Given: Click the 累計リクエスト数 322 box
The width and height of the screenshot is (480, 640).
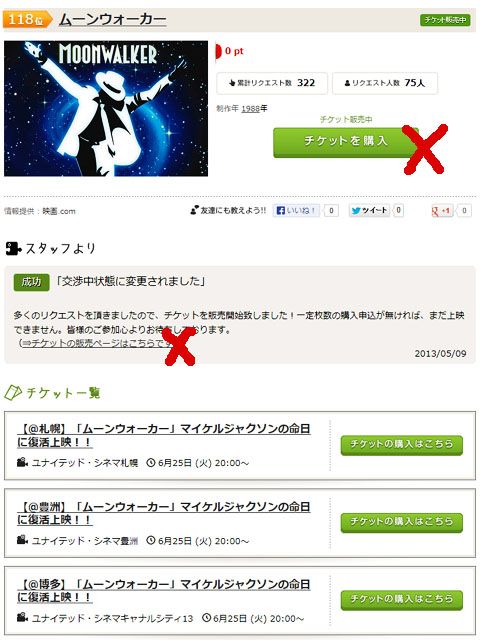Looking at the screenshot, I should click(x=272, y=83).
